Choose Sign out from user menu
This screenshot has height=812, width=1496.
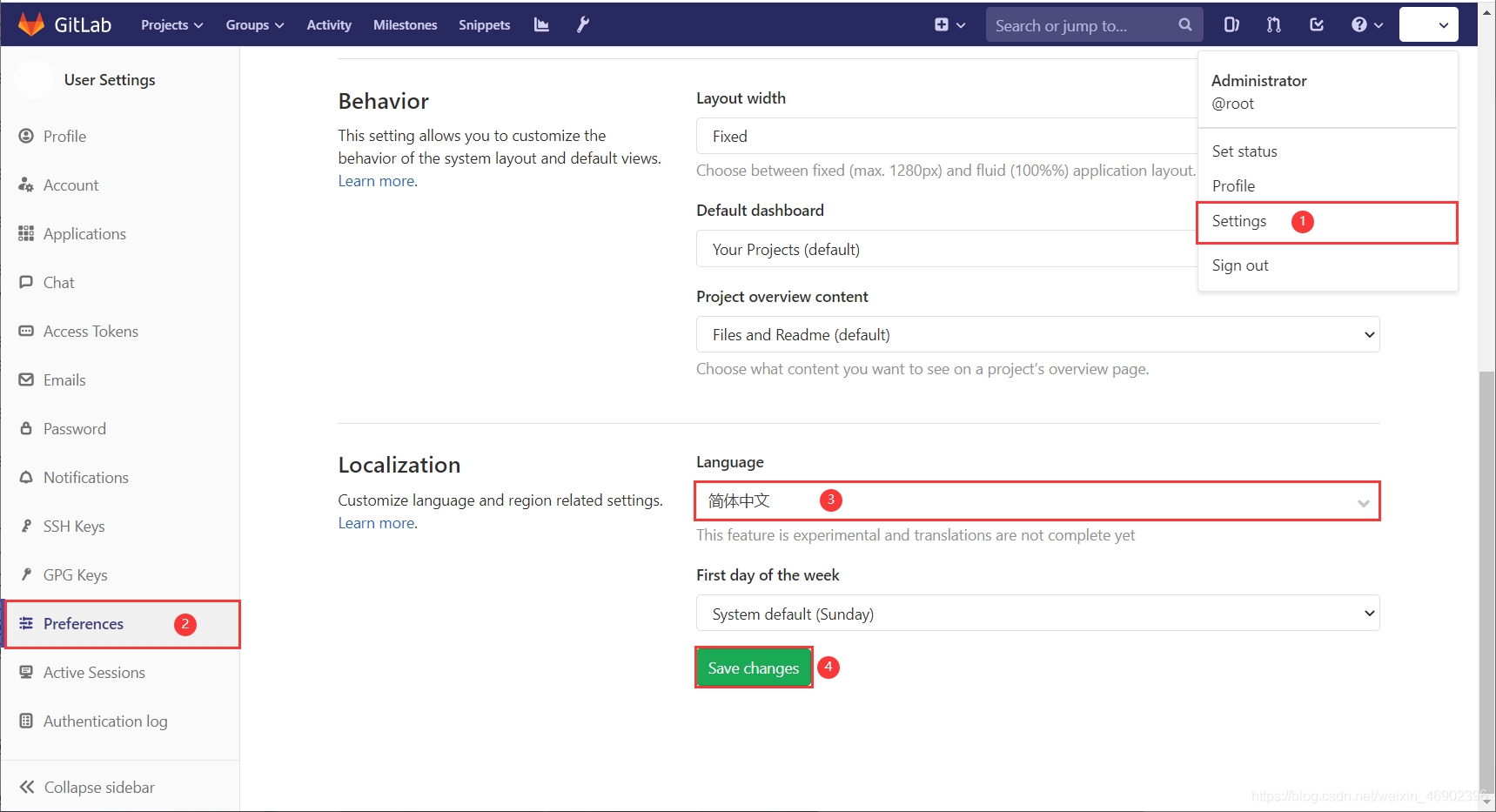[1240, 265]
